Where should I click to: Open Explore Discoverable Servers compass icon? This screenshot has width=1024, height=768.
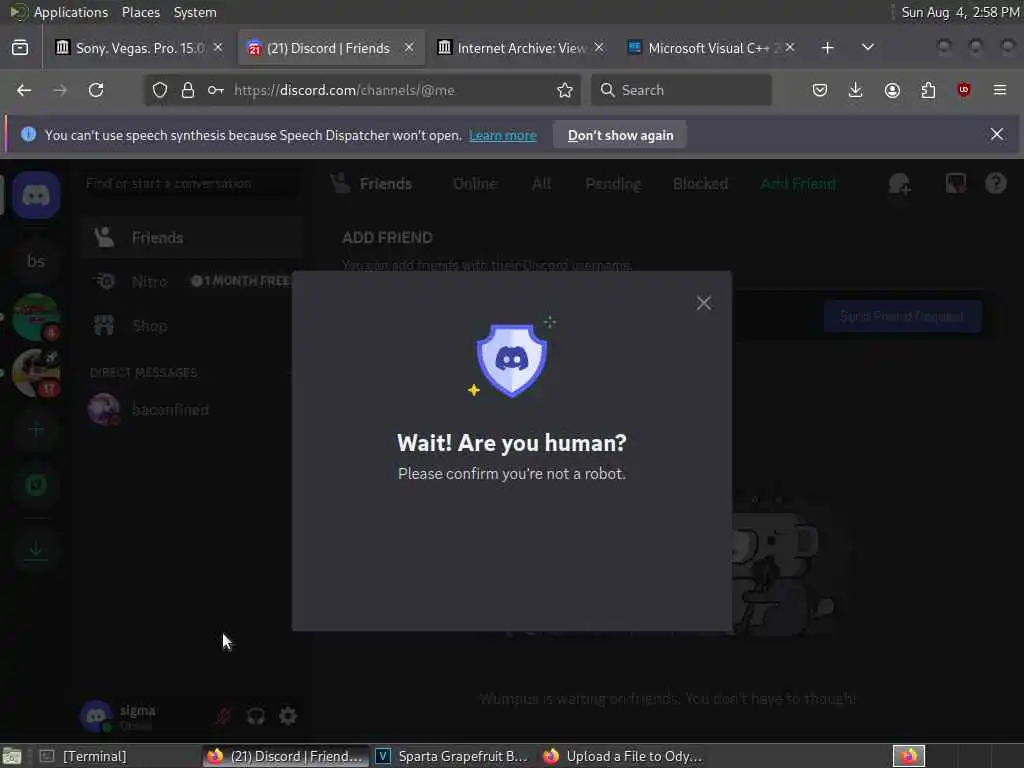(36, 485)
